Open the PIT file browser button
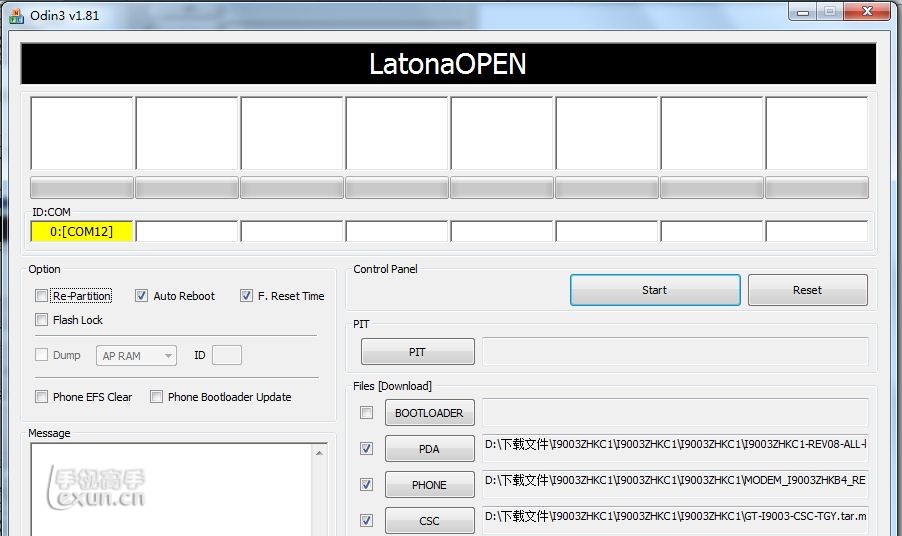The width and height of the screenshot is (902, 536). point(418,351)
